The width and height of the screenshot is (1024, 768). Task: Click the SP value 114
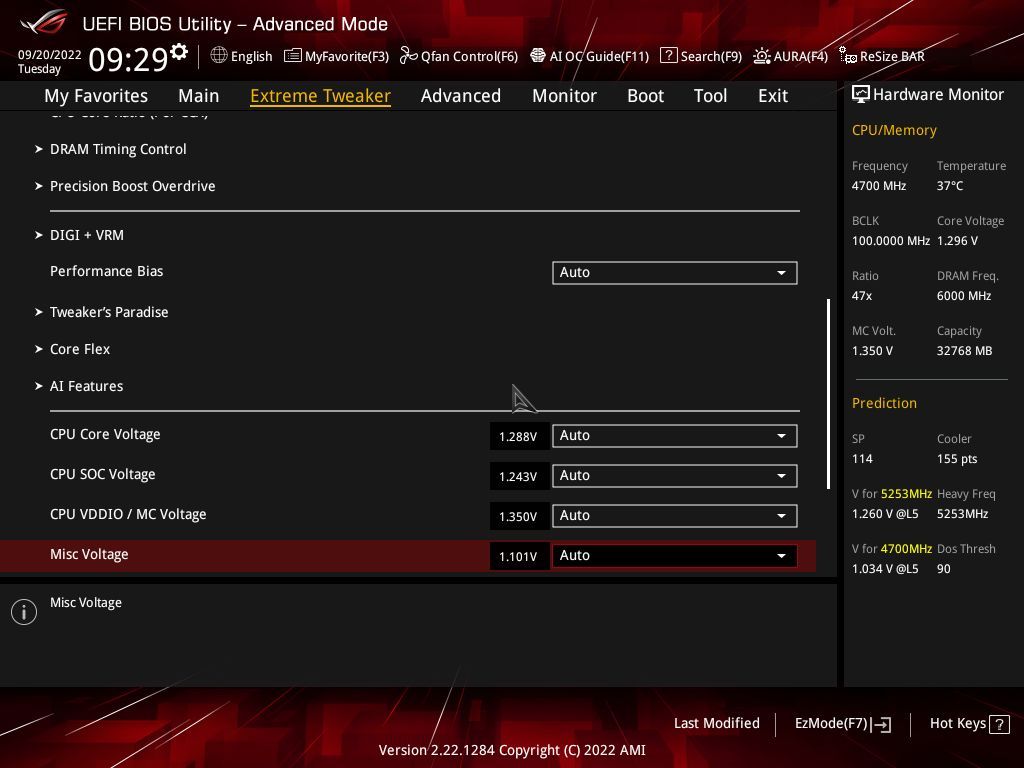coord(862,458)
